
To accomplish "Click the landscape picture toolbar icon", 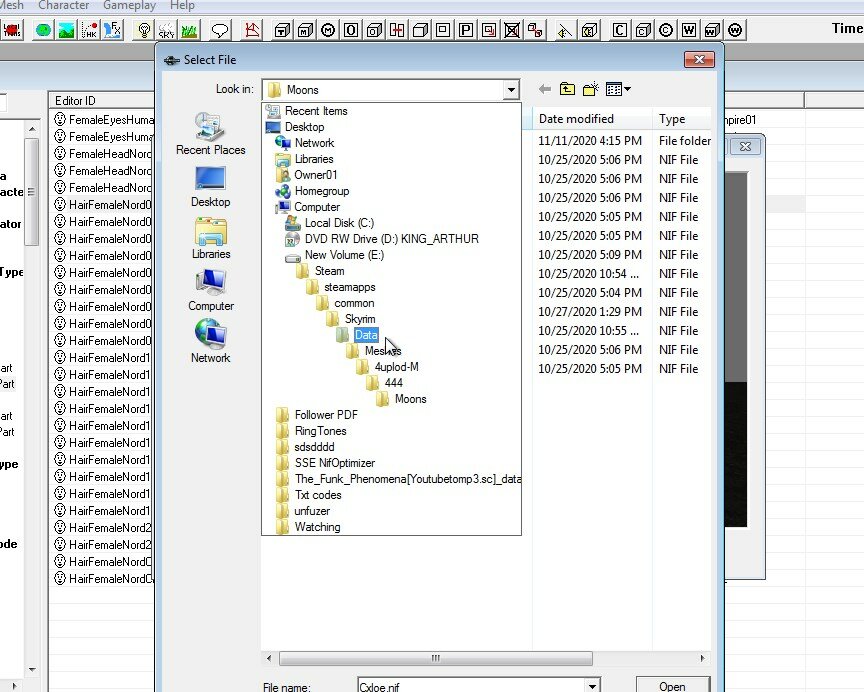I will (66, 30).
